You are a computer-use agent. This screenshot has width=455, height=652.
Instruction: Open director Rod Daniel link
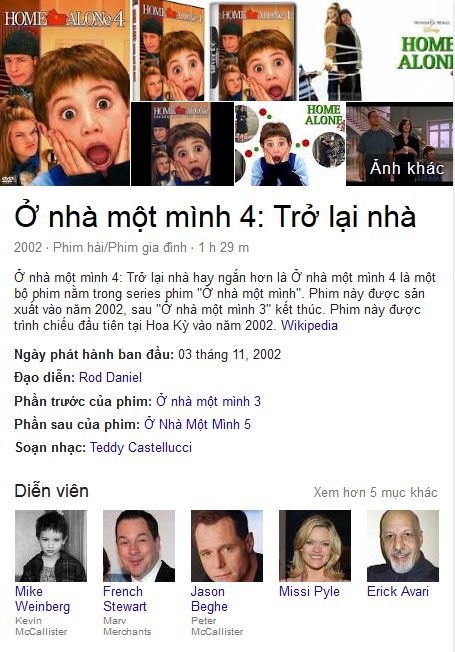[x=110, y=377]
